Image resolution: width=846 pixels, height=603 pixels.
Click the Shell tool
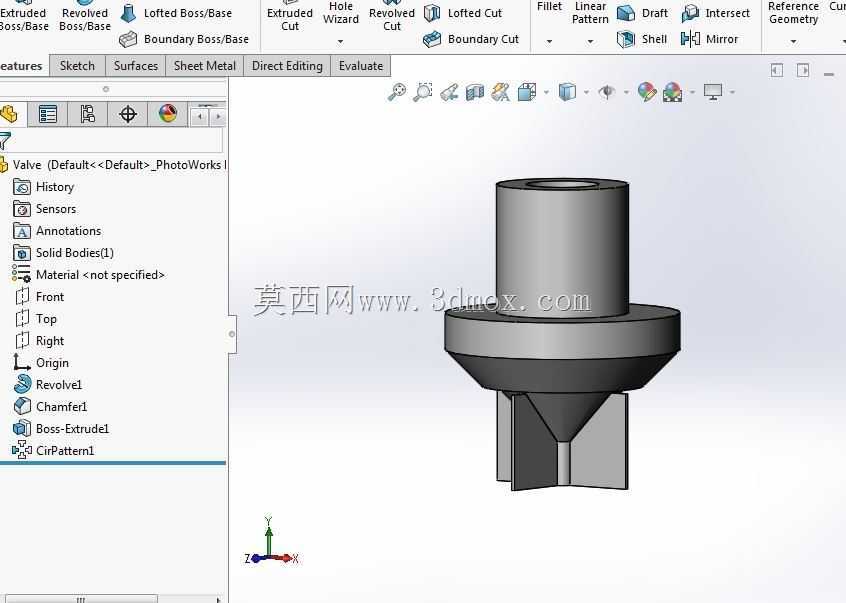click(x=642, y=39)
